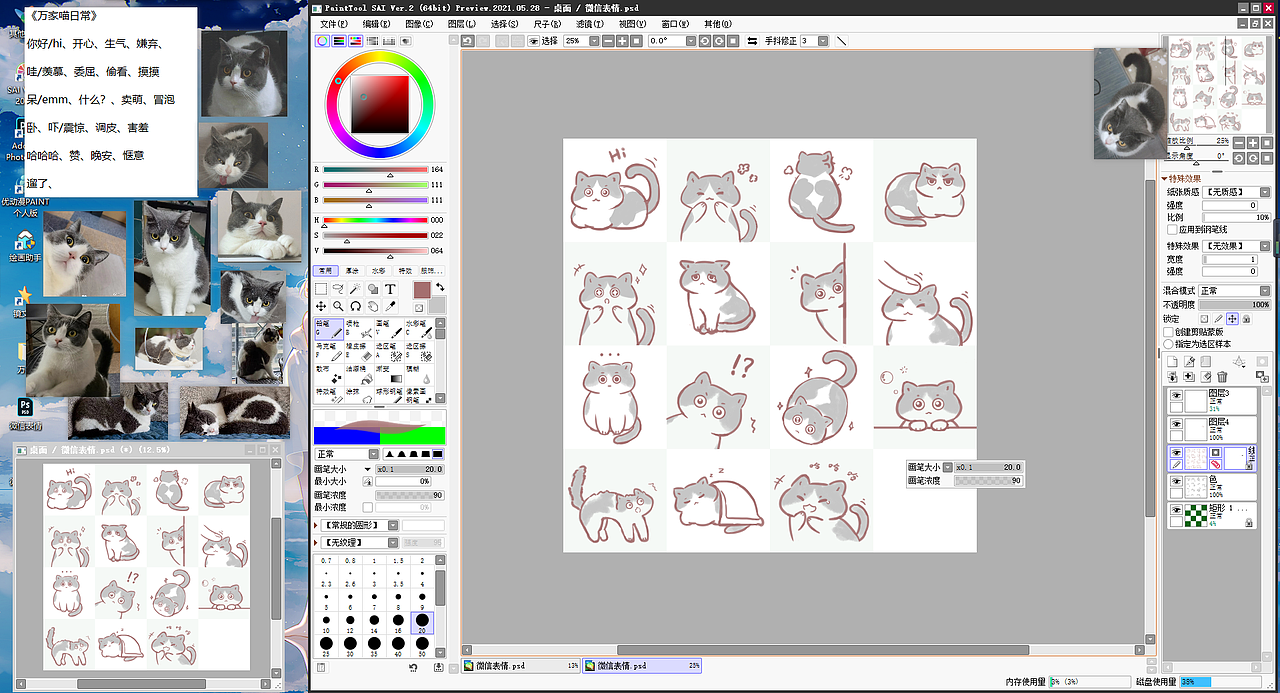1280x693 pixels.
Task: Flip canvas view horizontally icon
Action: [752, 41]
